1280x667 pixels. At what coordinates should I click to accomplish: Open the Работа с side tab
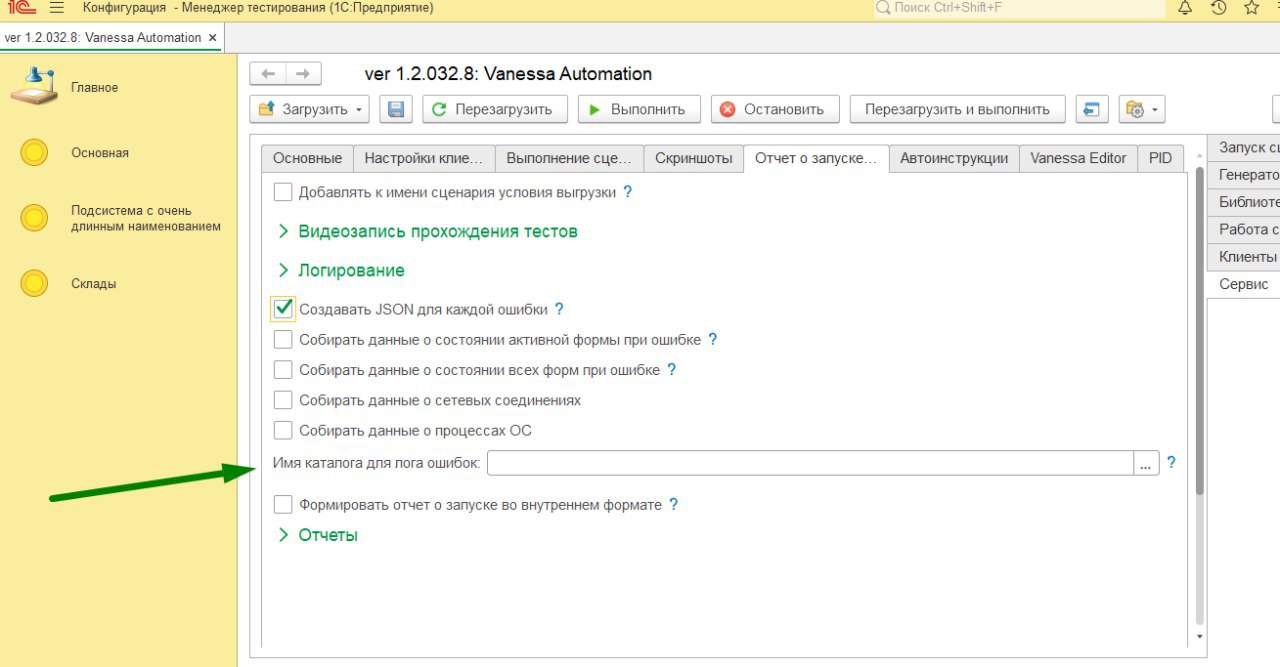(x=1245, y=230)
